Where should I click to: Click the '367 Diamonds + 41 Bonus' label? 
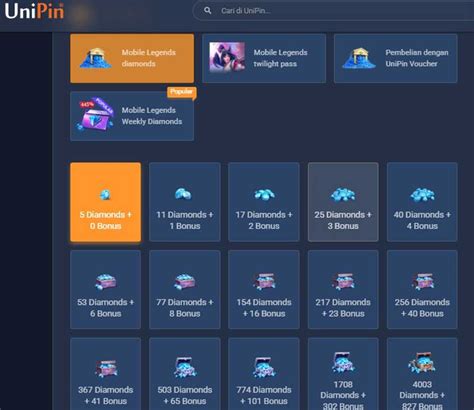[x=105, y=395]
